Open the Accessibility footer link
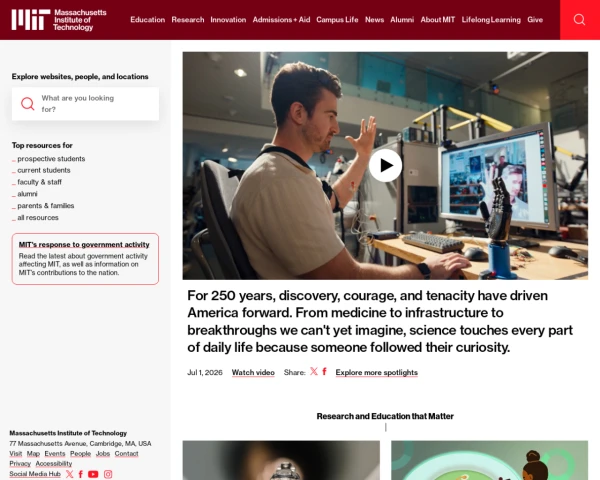This screenshot has height=480, width=600. (x=54, y=464)
